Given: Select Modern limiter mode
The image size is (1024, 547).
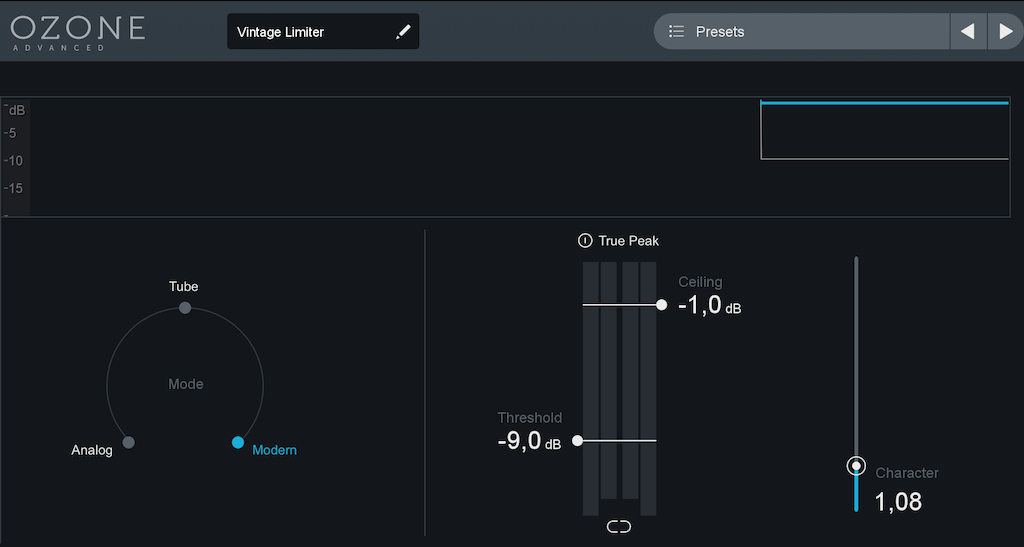Looking at the screenshot, I should pyautogui.click(x=238, y=442).
